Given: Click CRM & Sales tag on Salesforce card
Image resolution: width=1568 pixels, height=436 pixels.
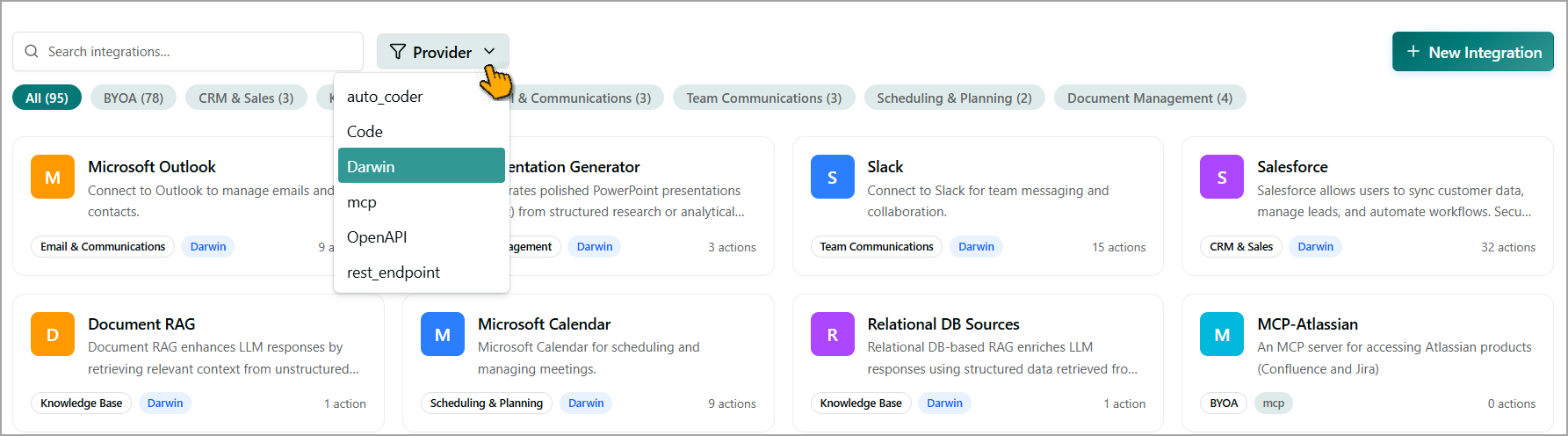Looking at the screenshot, I should [1241, 247].
